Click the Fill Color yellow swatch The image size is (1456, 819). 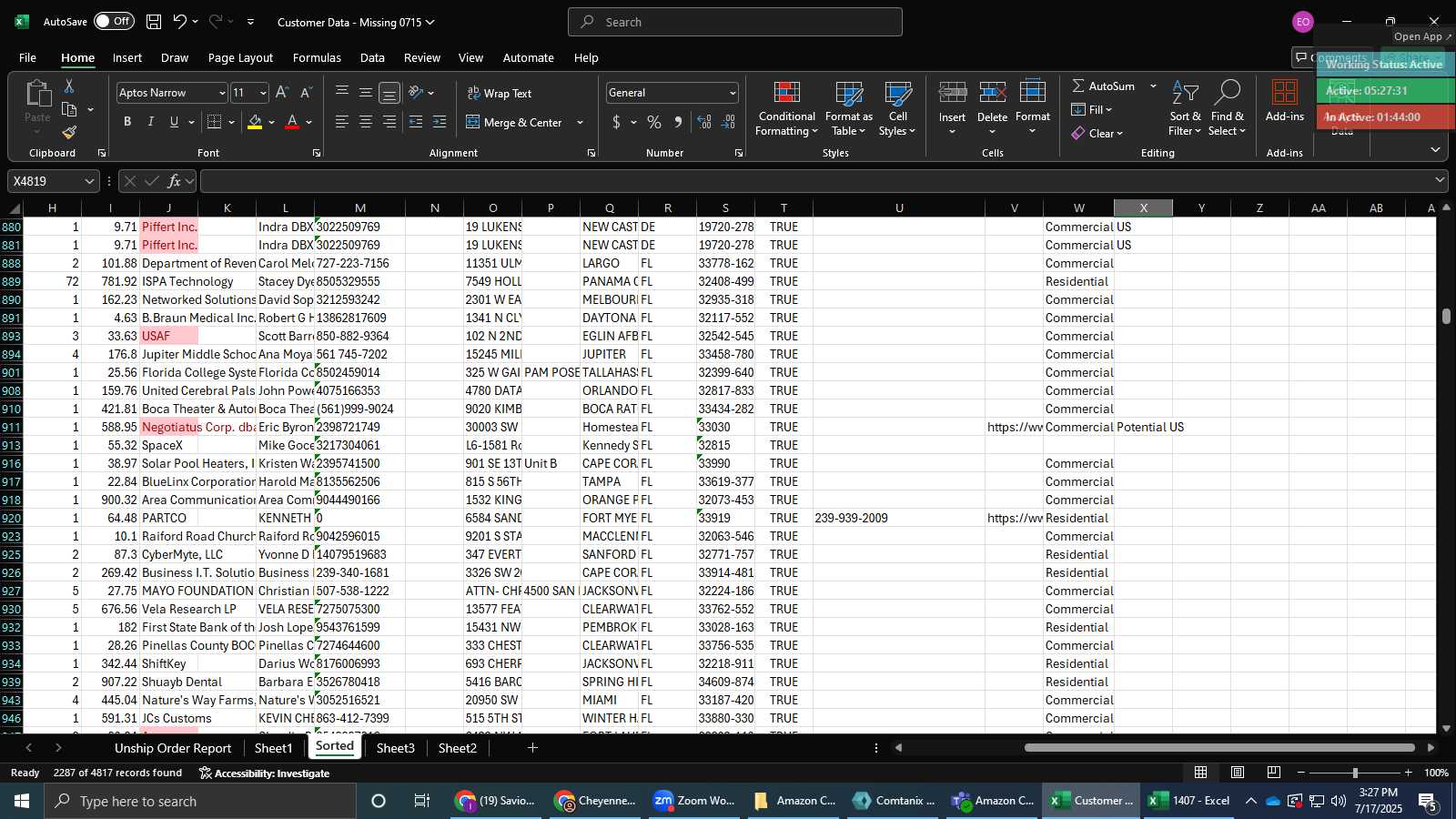tap(255, 122)
